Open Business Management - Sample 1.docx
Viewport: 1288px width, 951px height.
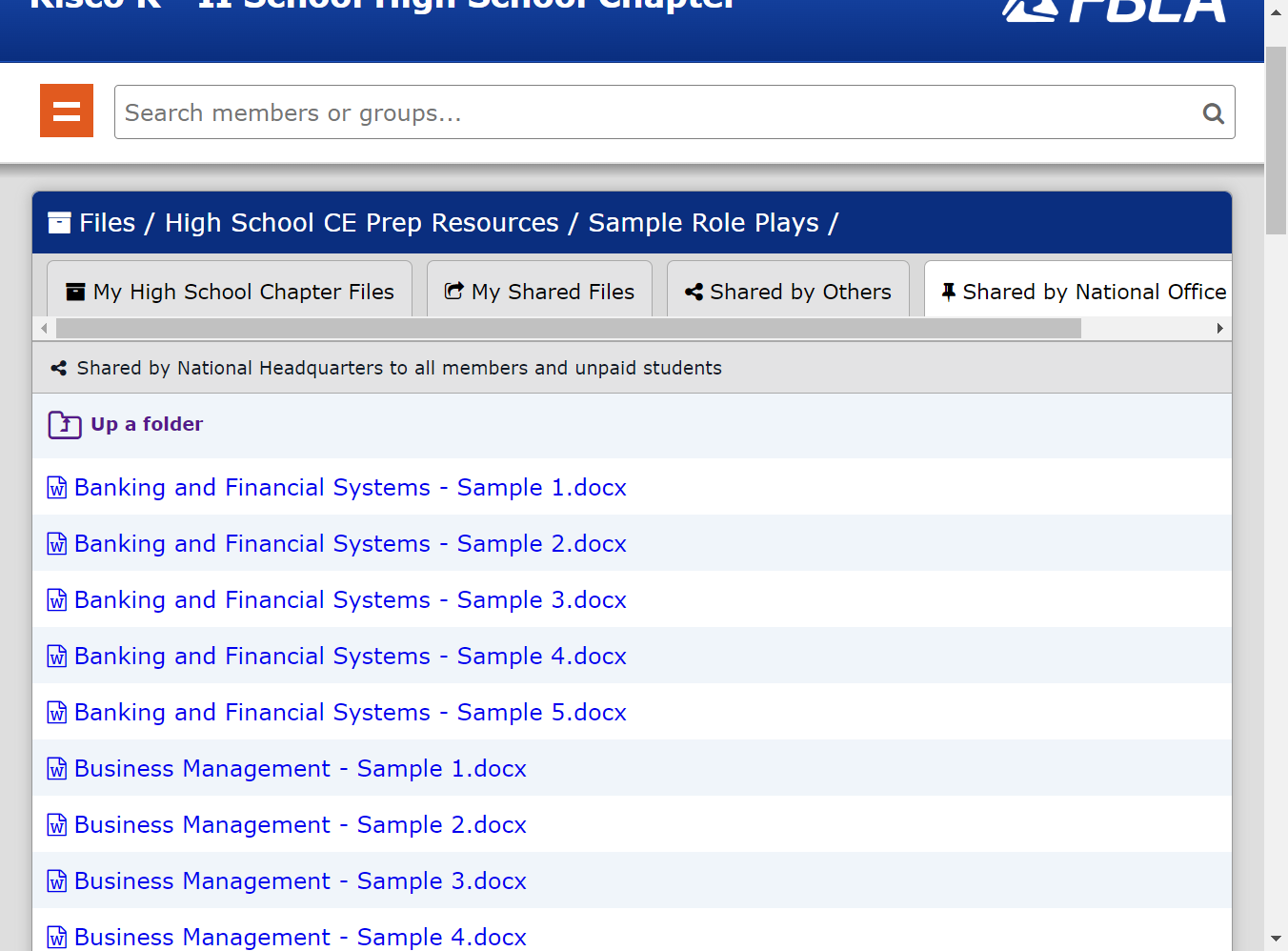click(300, 769)
